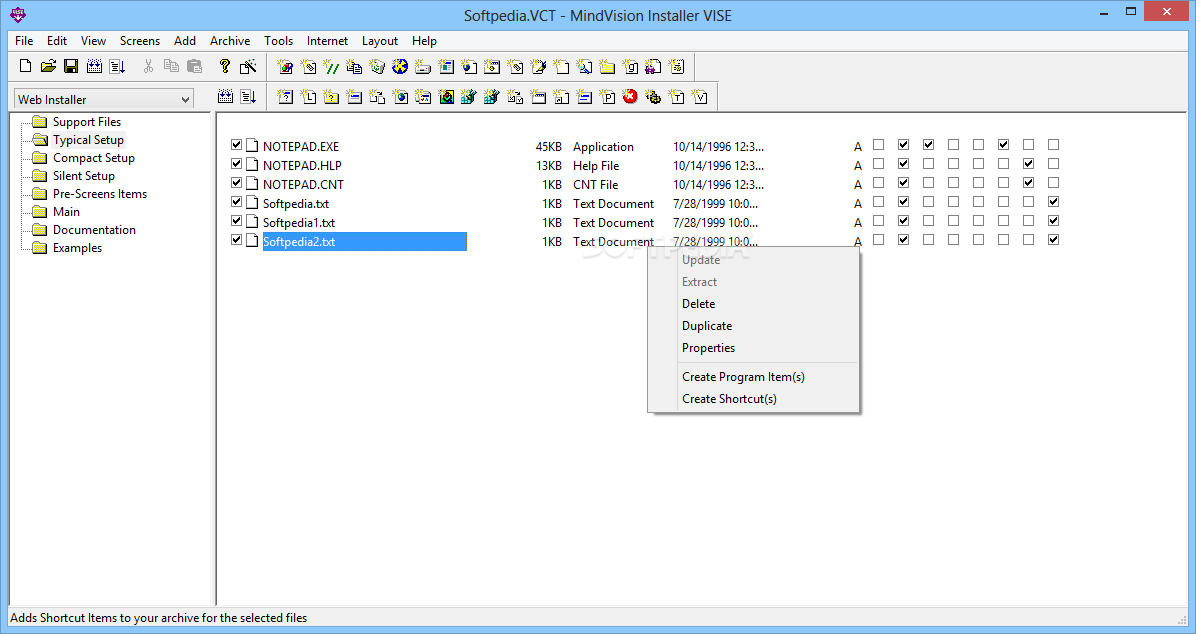The height and width of the screenshot is (634, 1196).
Task: Click the New file toolbar icon
Action: pos(25,66)
